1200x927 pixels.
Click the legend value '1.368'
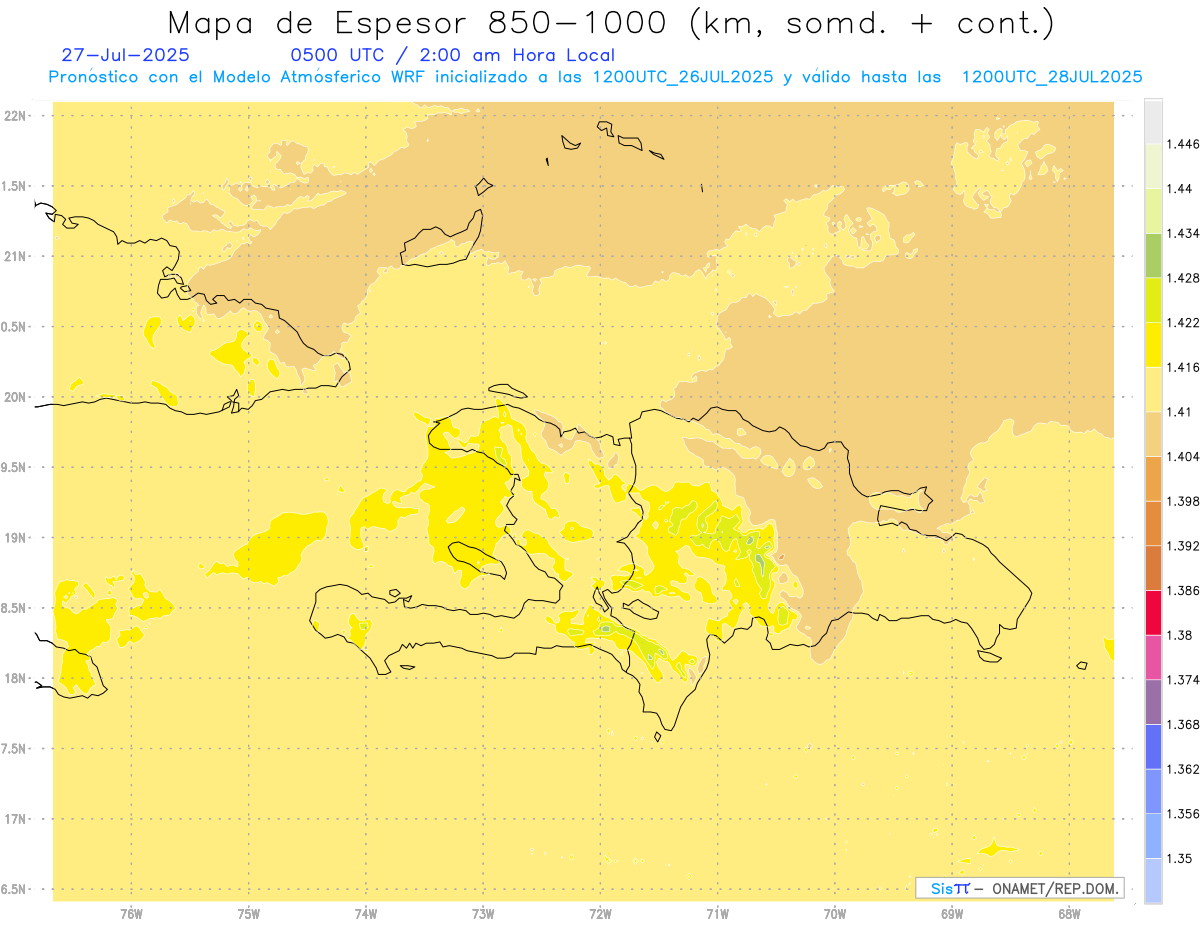pyautogui.click(x=1183, y=725)
